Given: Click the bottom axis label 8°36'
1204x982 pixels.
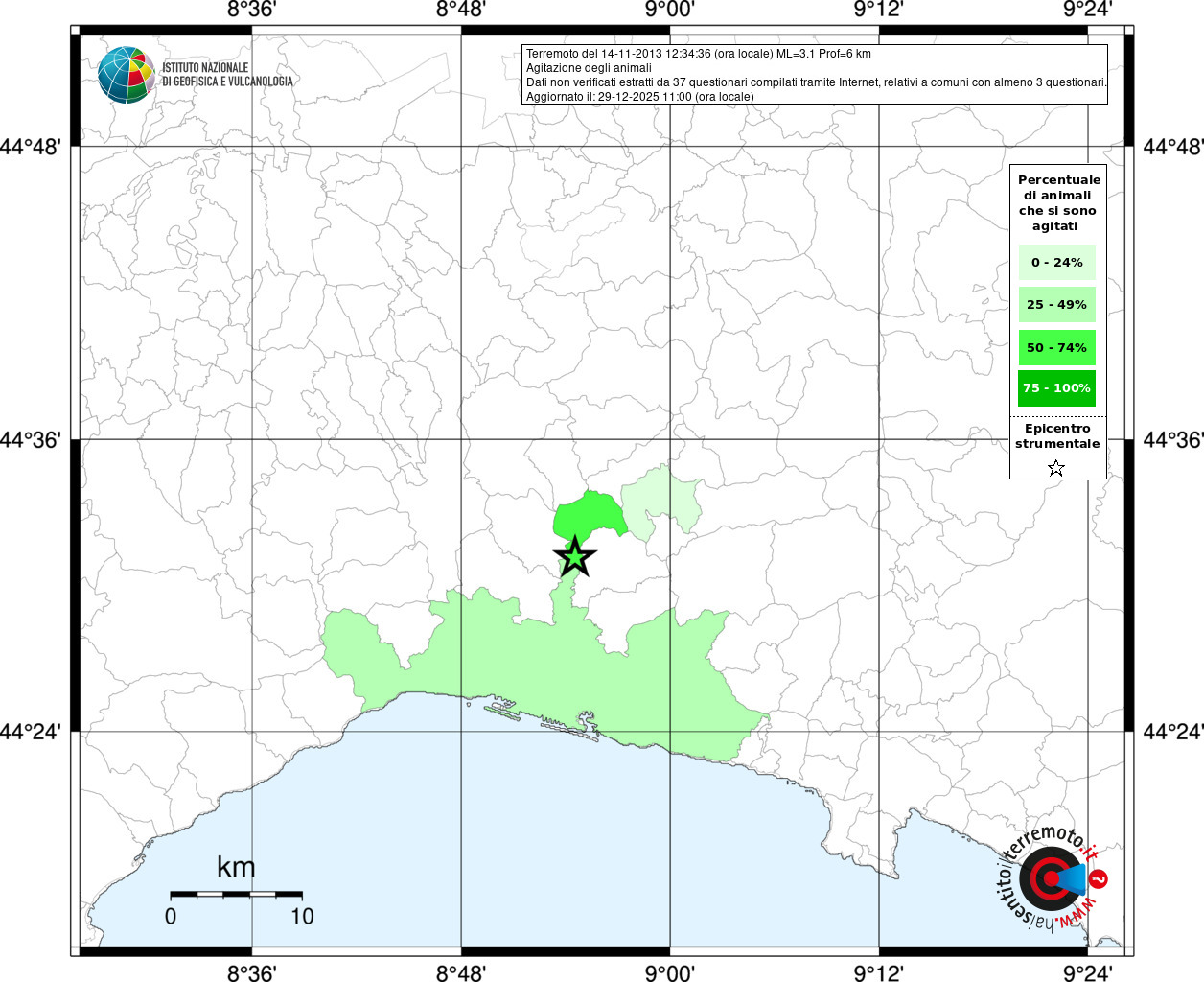Looking at the screenshot, I should pos(252,973).
